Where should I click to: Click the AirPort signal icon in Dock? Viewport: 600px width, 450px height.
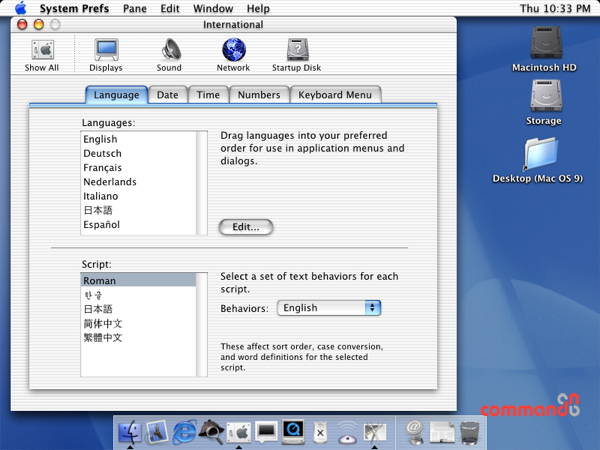click(x=347, y=433)
